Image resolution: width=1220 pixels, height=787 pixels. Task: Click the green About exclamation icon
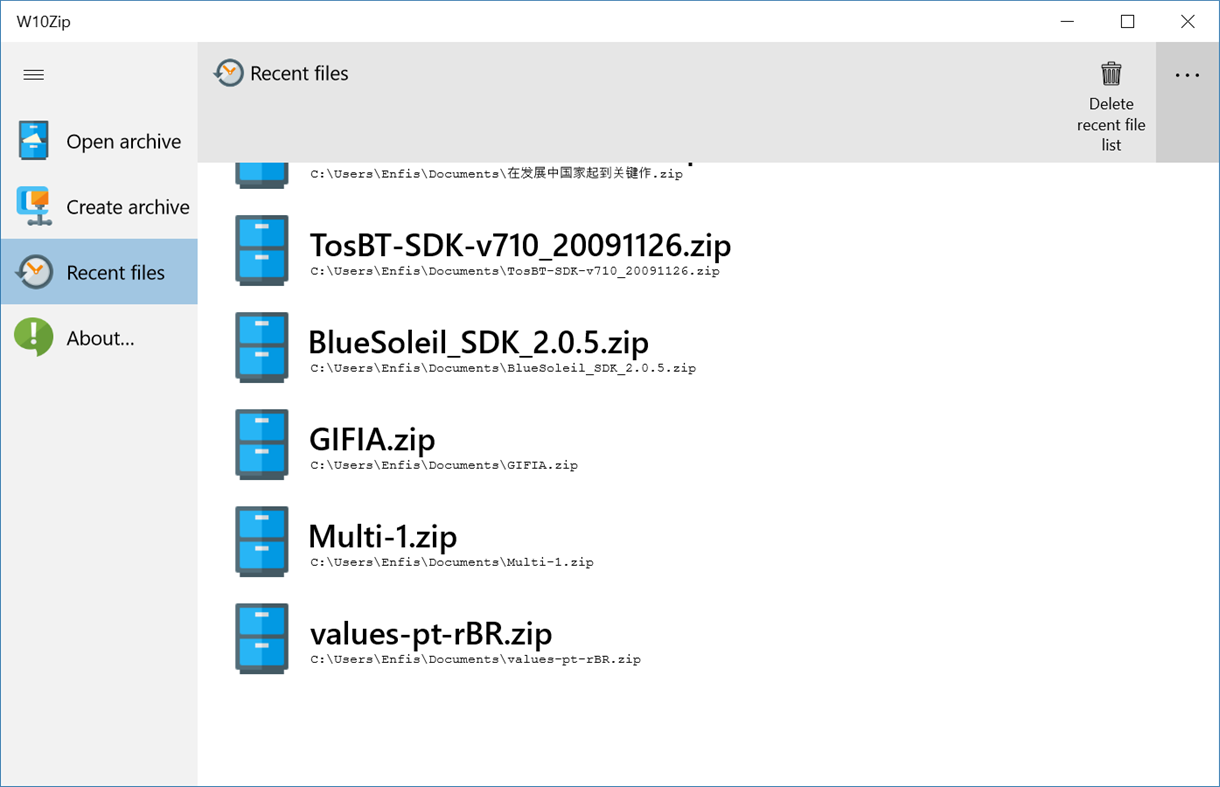point(33,337)
